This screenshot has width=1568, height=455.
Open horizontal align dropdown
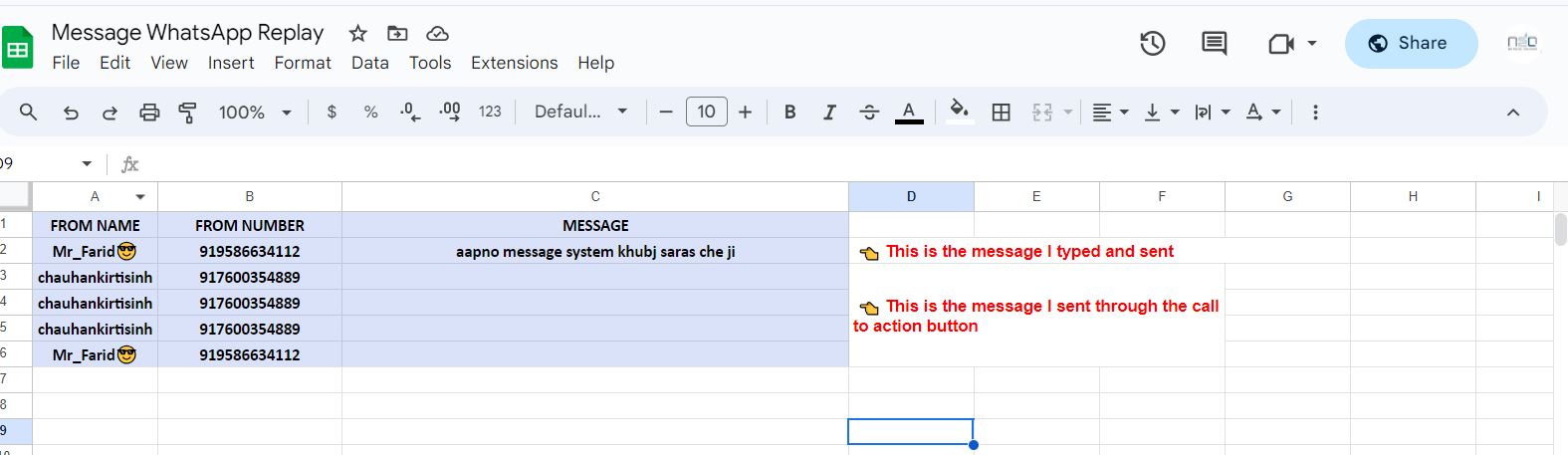pyautogui.click(x=1109, y=112)
